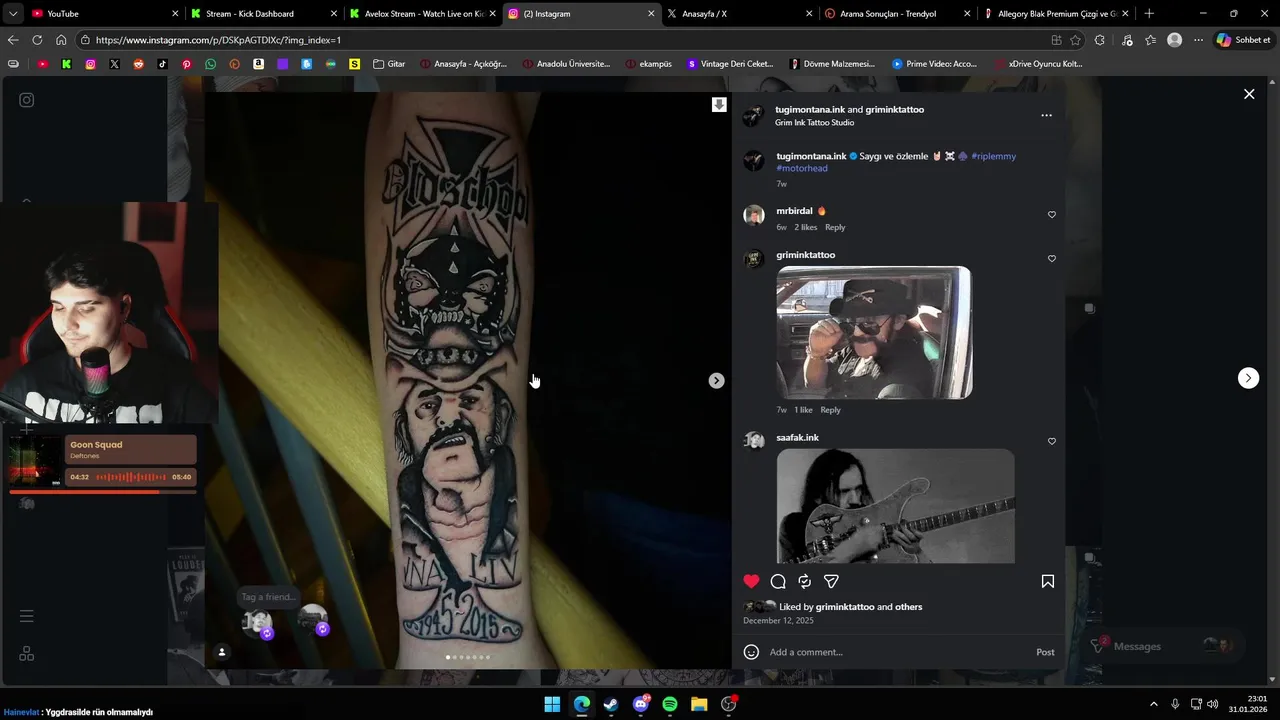
Task: Like saafak.ink's comment
Action: coord(1051,441)
